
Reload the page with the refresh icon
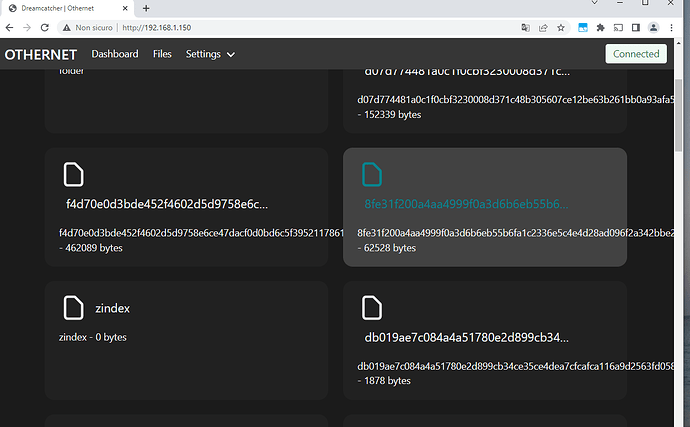click(44, 28)
